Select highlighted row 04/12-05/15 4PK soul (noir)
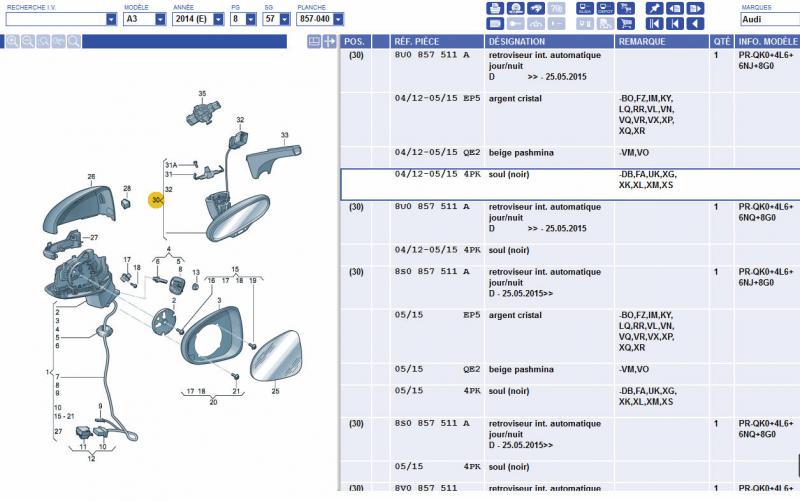800x501 pixels. point(570,184)
